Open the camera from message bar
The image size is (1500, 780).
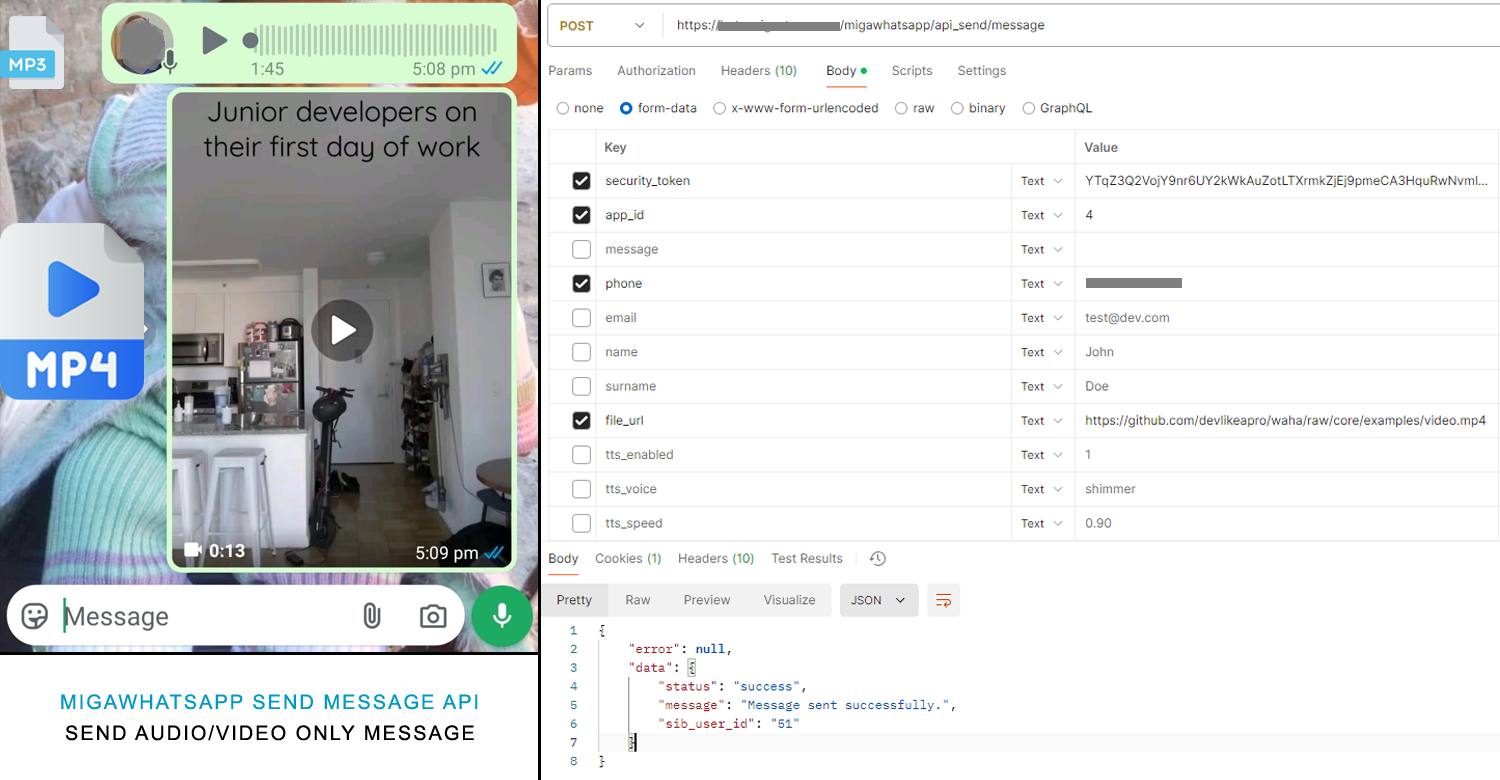(x=433, y=616)
